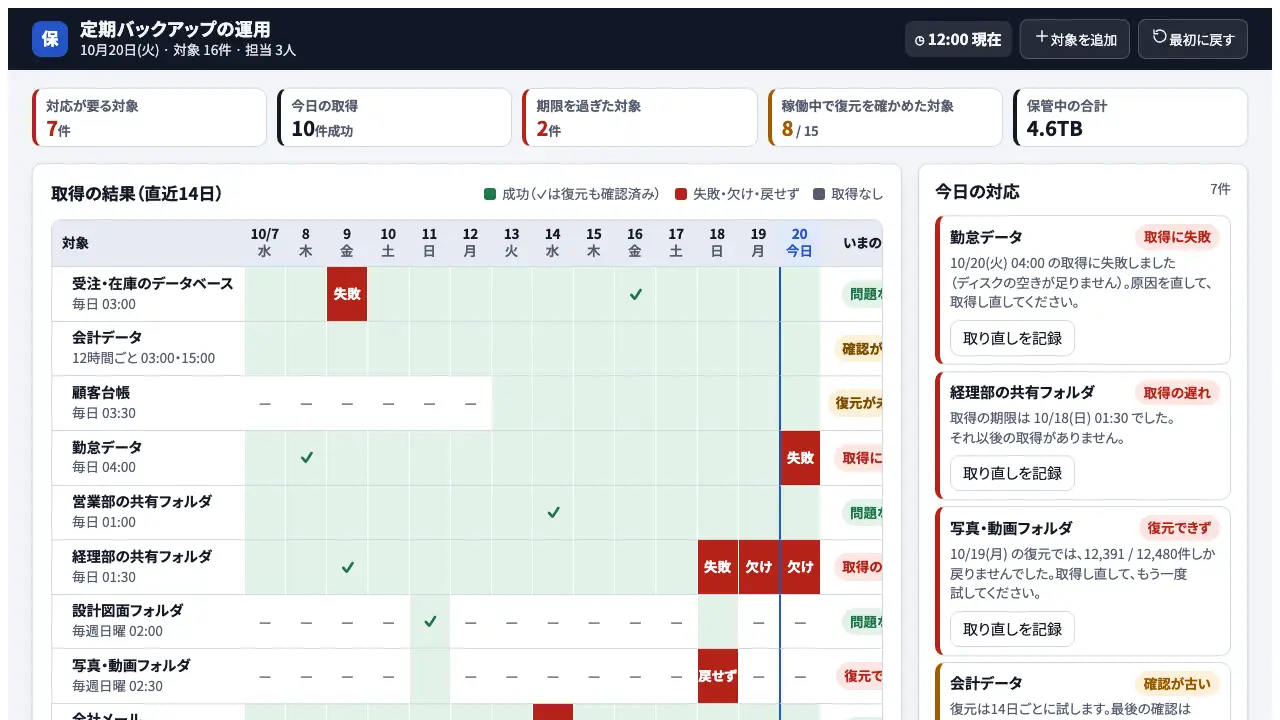
Task: Select the 営業部の共有フォルダ row label
Action: 142,502
